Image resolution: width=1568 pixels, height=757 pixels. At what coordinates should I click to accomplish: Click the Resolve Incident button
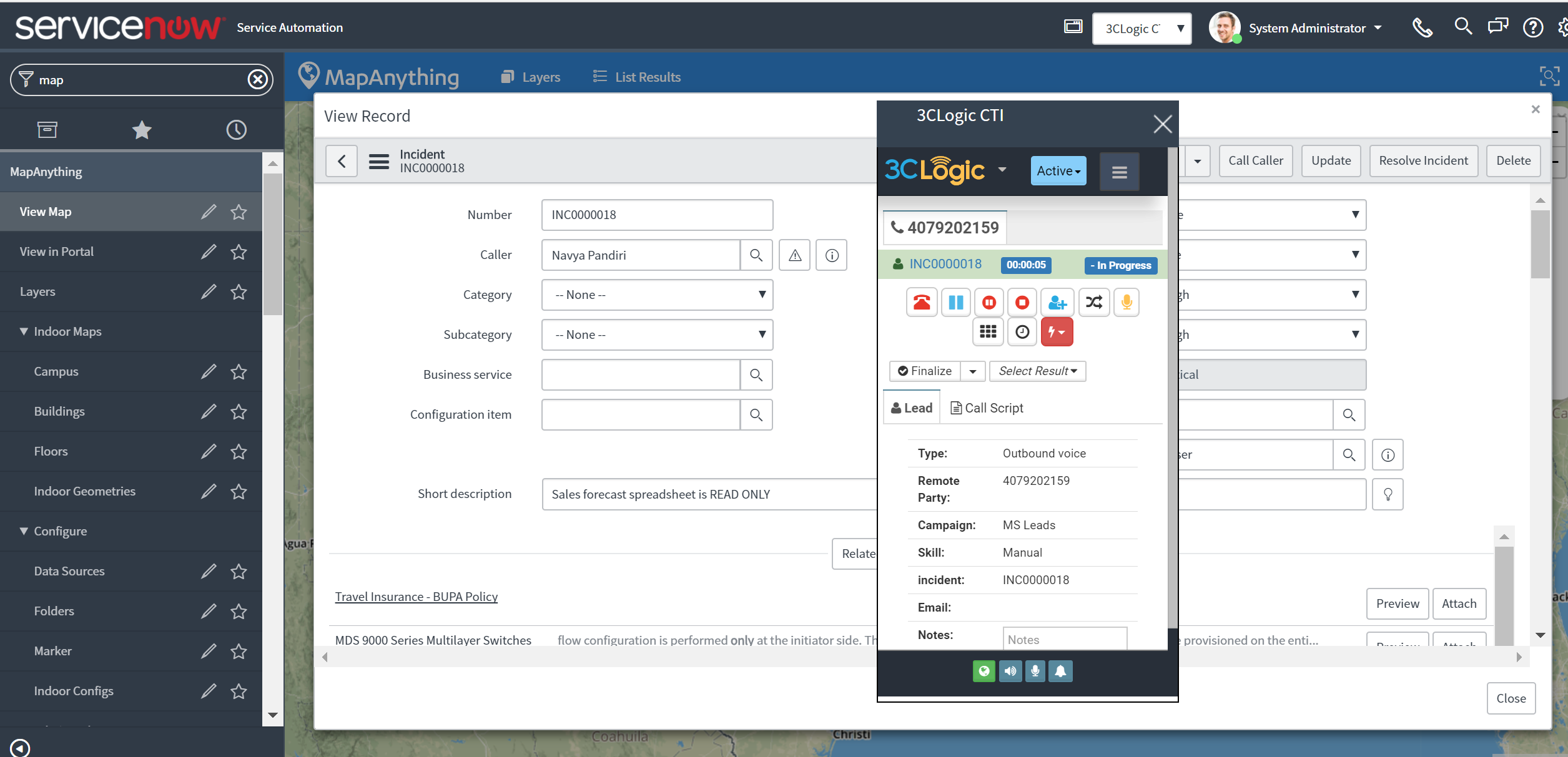coord(1423,161)
